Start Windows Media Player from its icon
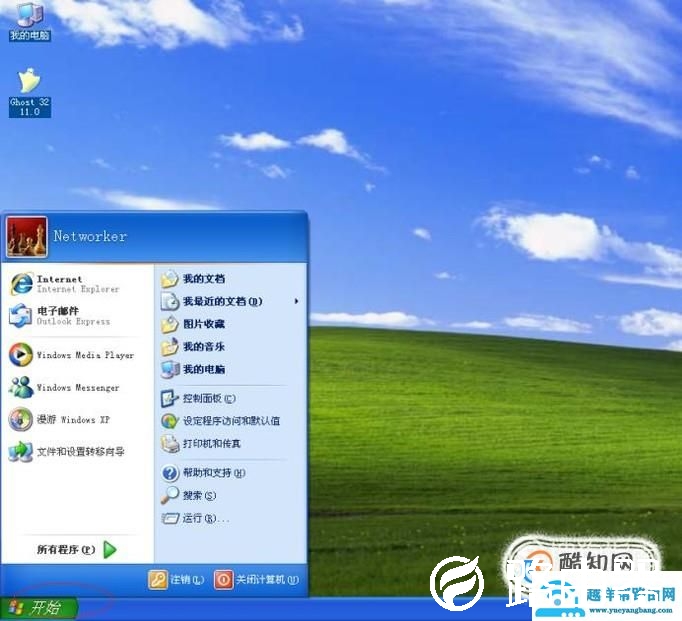 point(20,354)
